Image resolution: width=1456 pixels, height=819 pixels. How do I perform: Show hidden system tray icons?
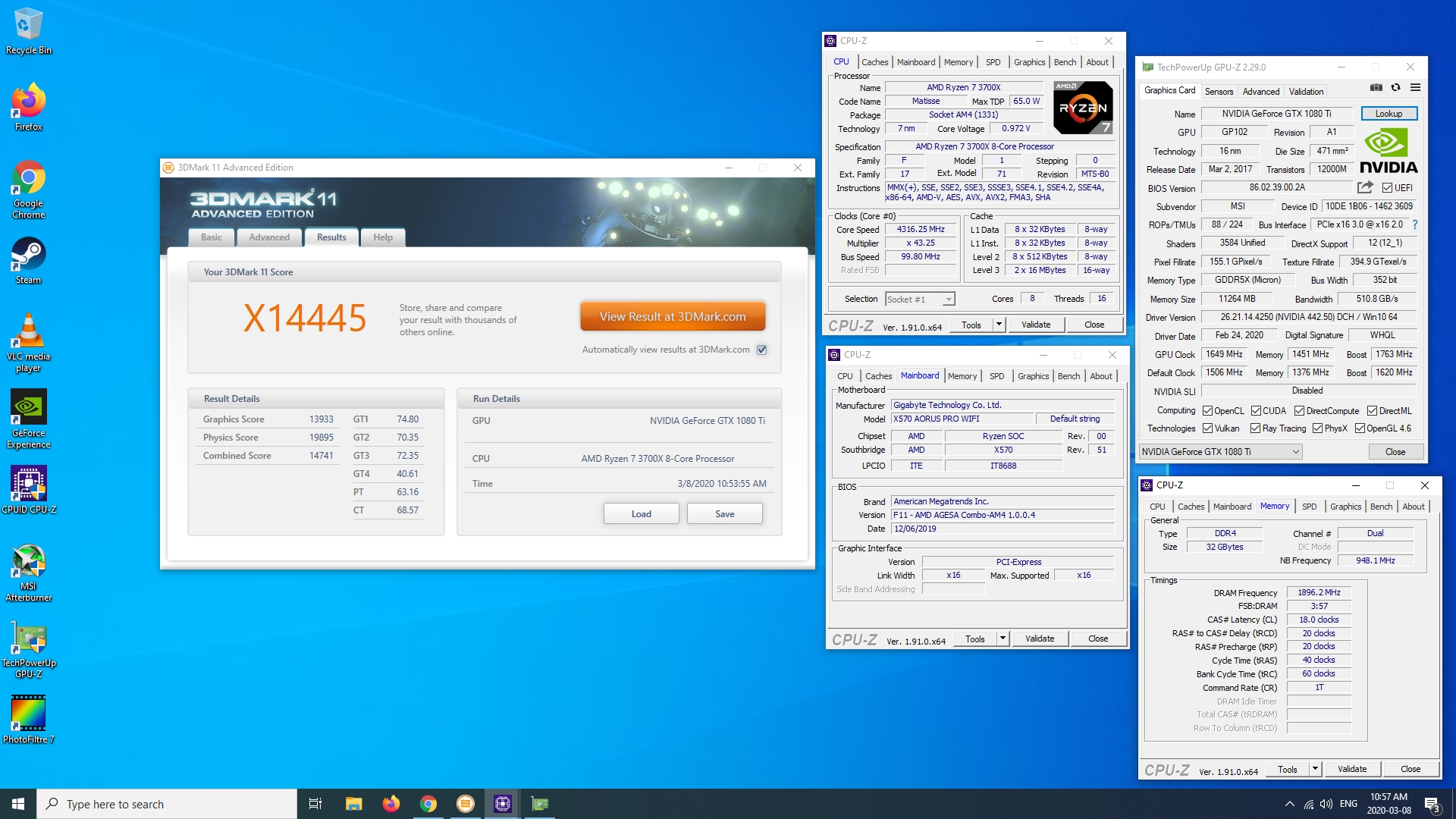tap(1289, 804)
